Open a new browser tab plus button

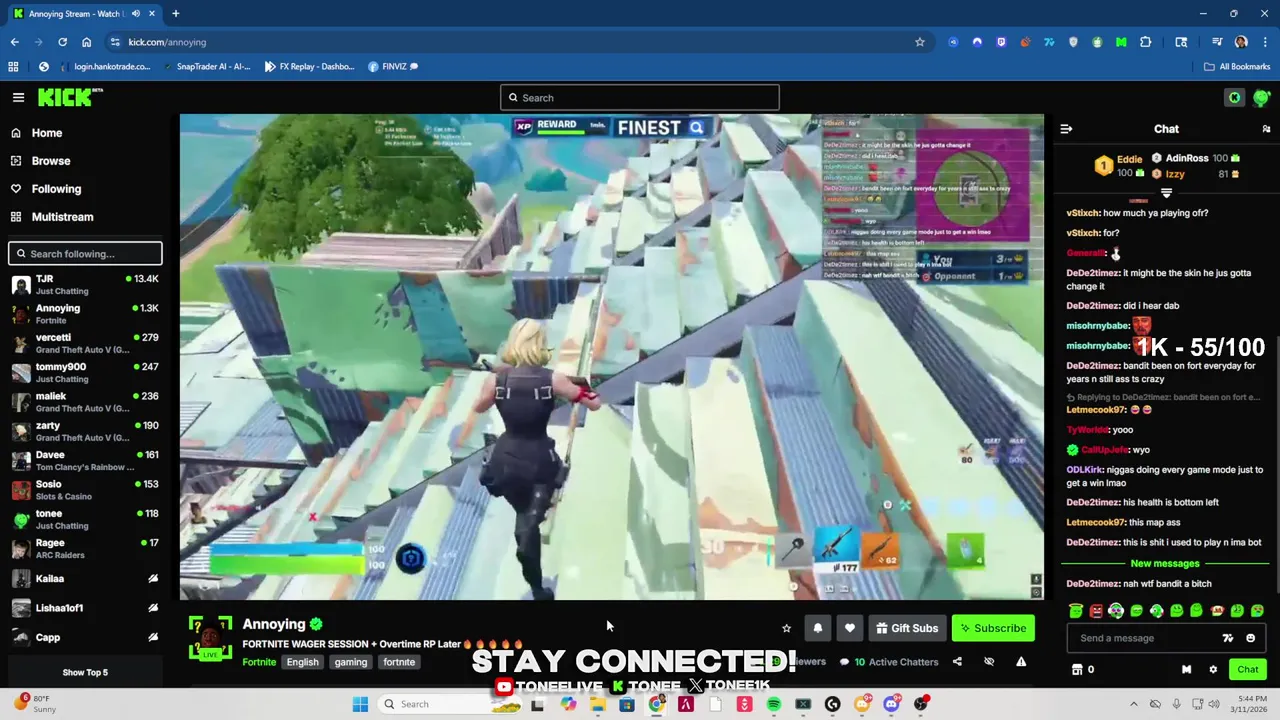tap(175, 14)
